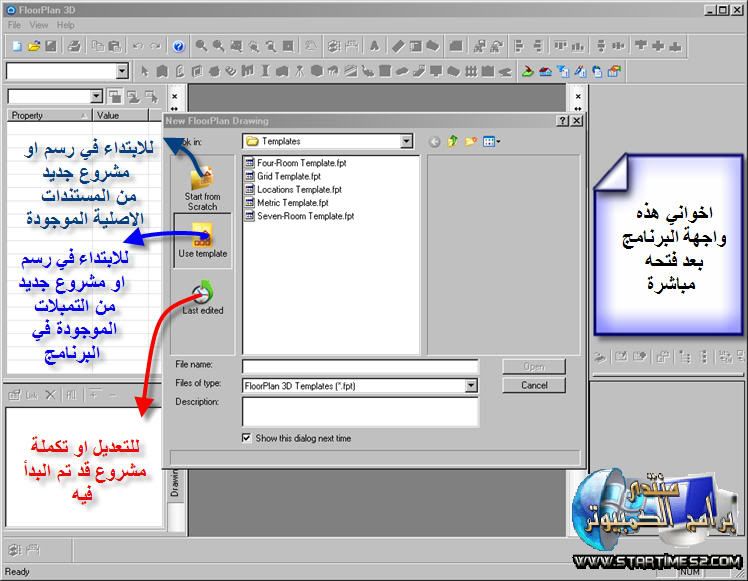The height and width of the screenshot is (581, 748).
Task: Click the Property column header
Action: click(49, 115)
